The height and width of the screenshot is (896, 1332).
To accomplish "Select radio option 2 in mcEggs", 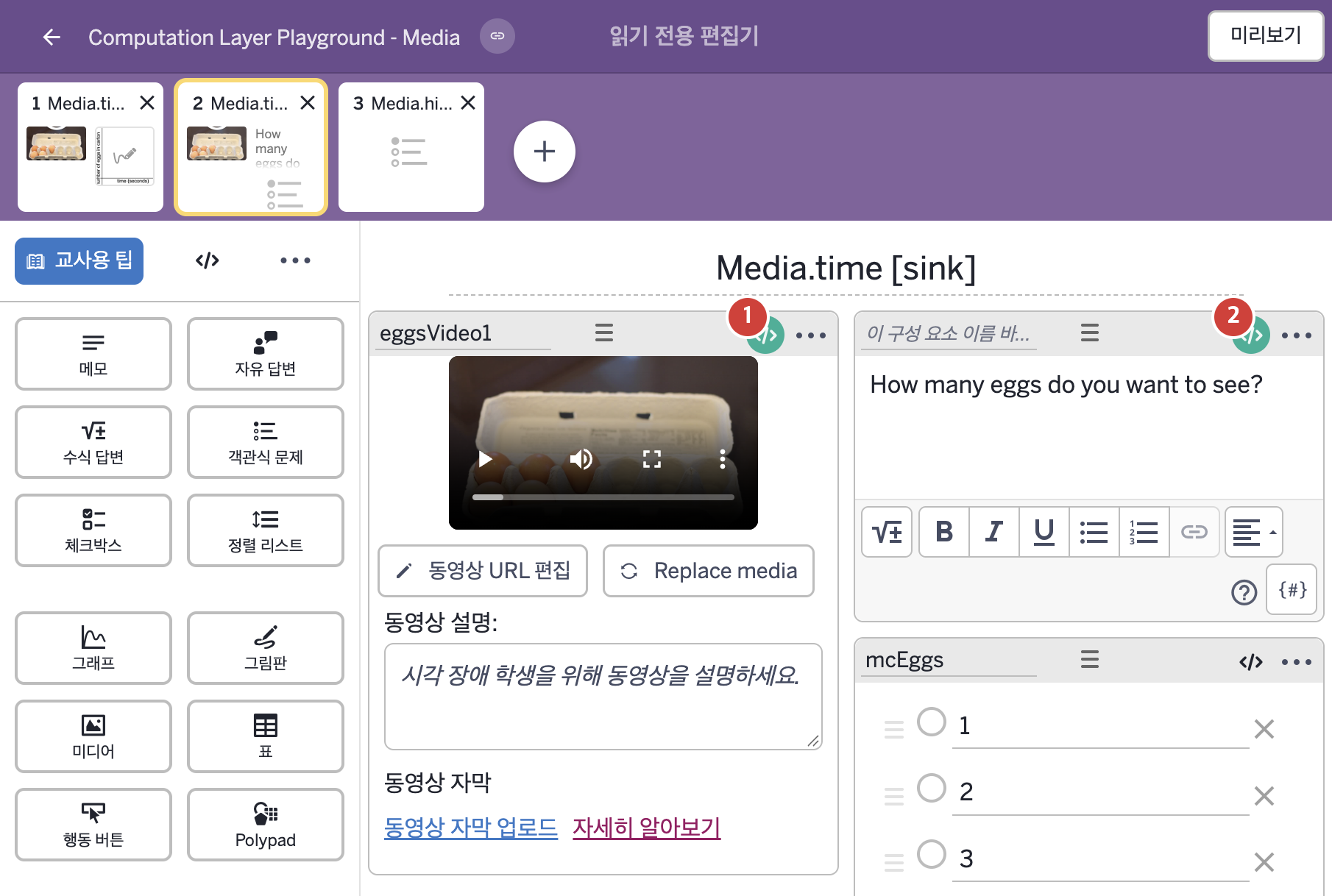I will tap(932, 788).
